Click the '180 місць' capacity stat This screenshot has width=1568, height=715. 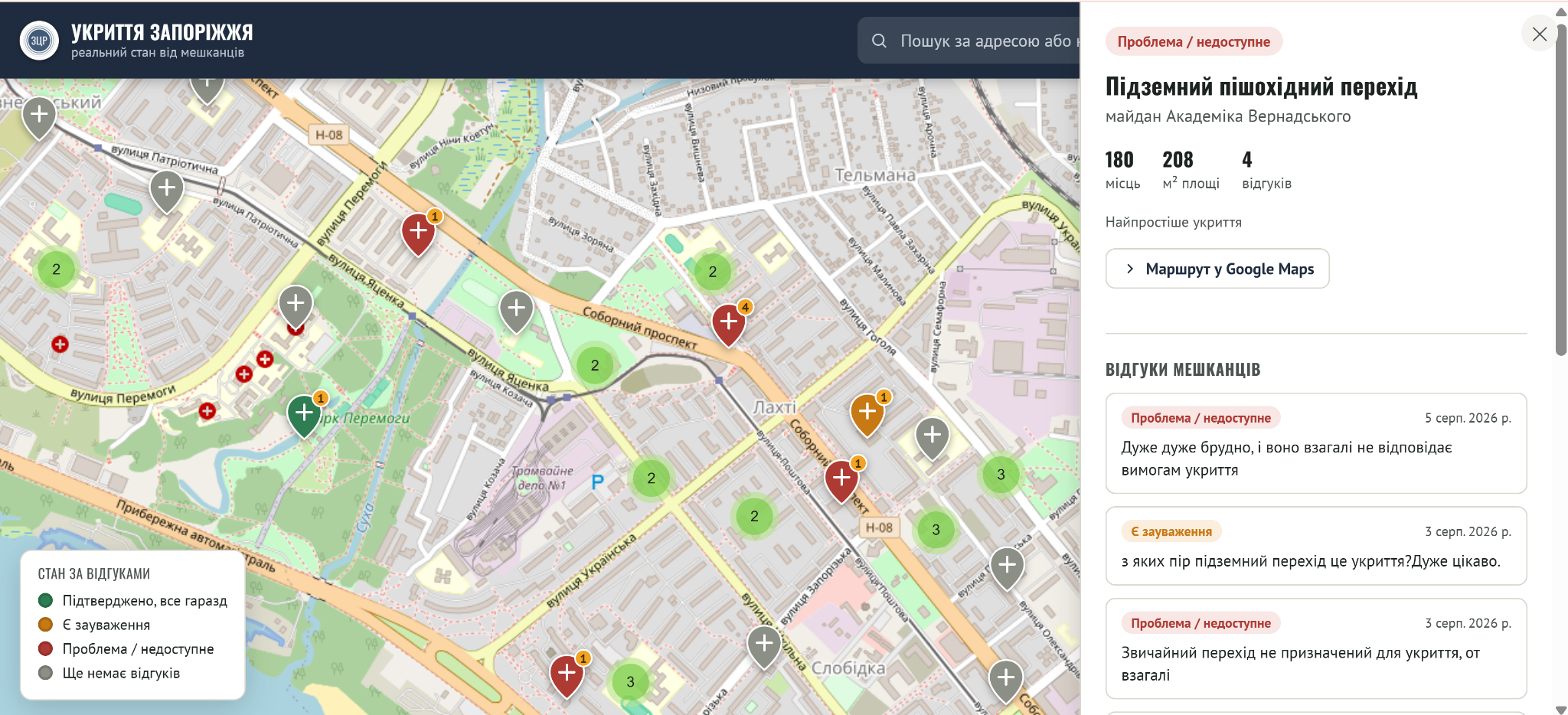(1122, 170)
